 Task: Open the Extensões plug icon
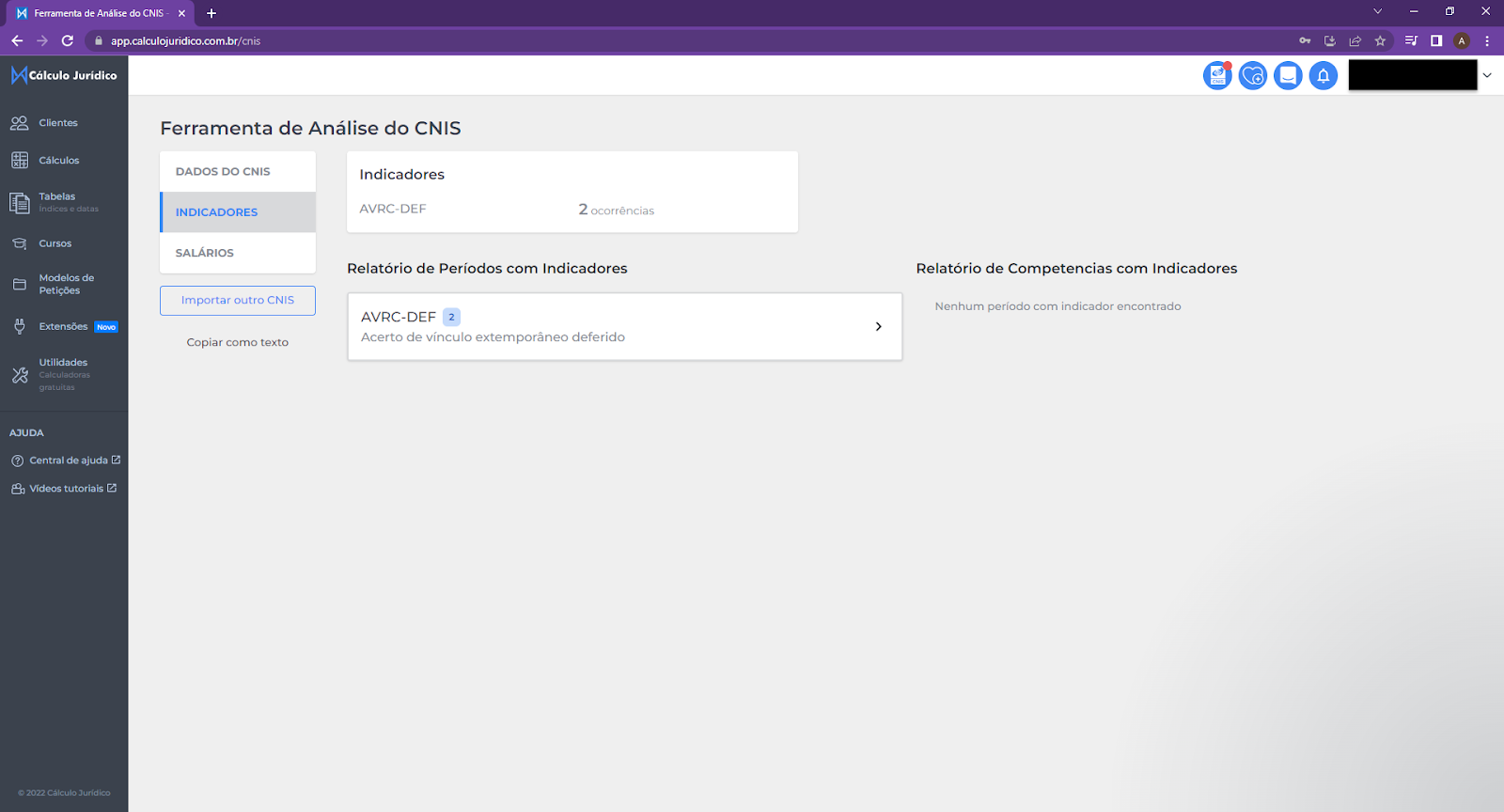(19, 326)
